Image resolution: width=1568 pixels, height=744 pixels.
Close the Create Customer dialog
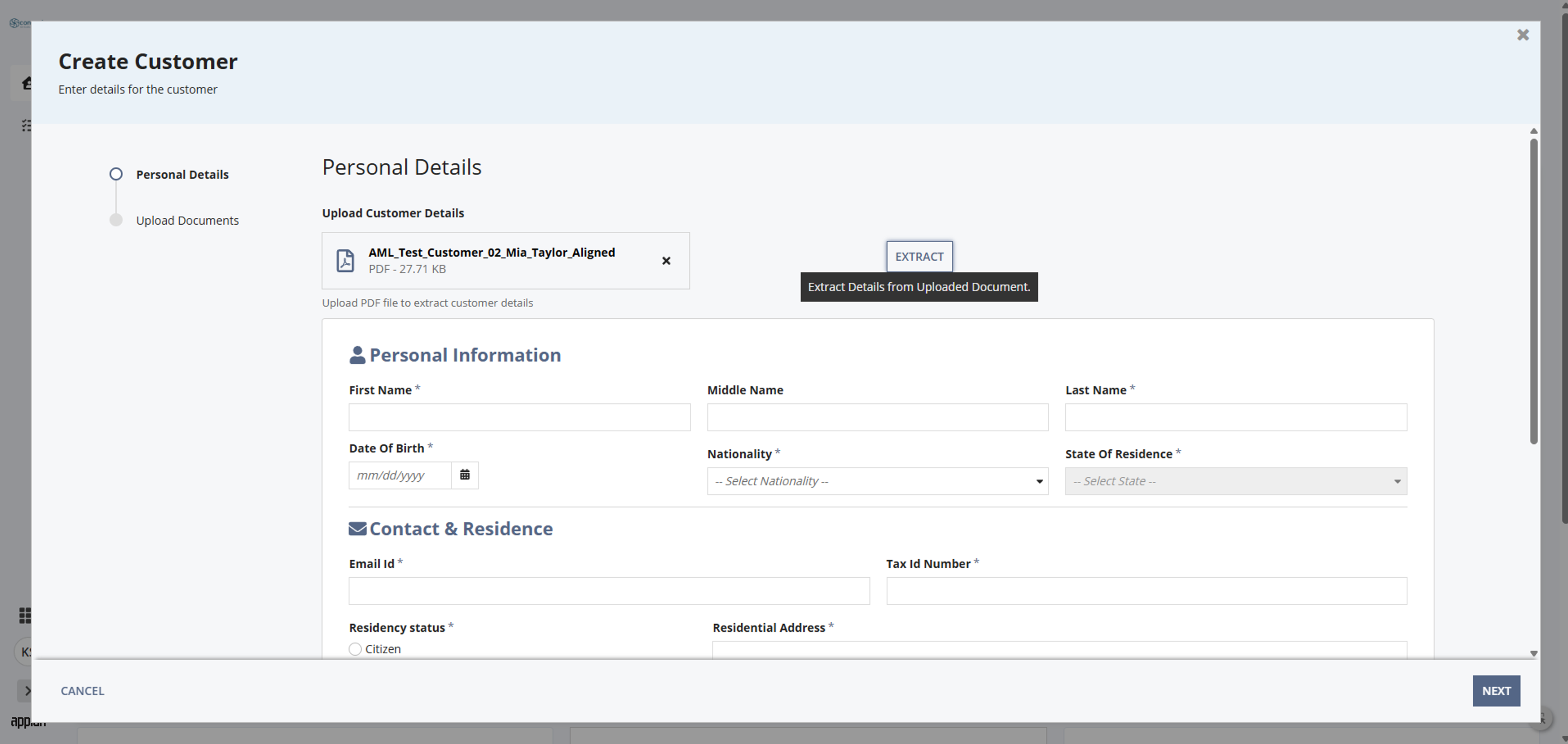coord(1522,35)
